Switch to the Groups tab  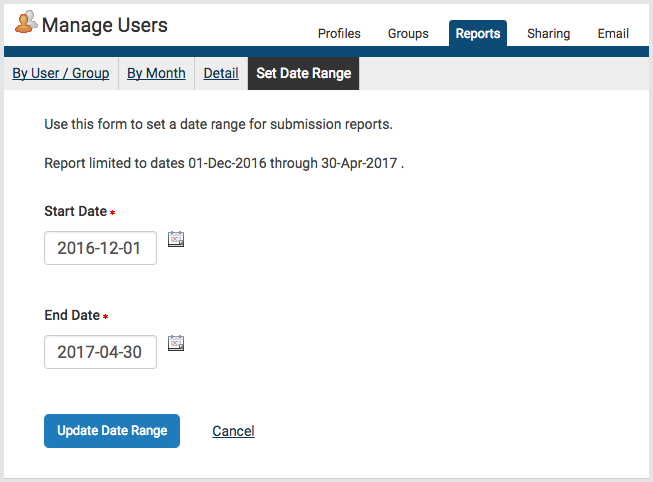coord(408,33)
